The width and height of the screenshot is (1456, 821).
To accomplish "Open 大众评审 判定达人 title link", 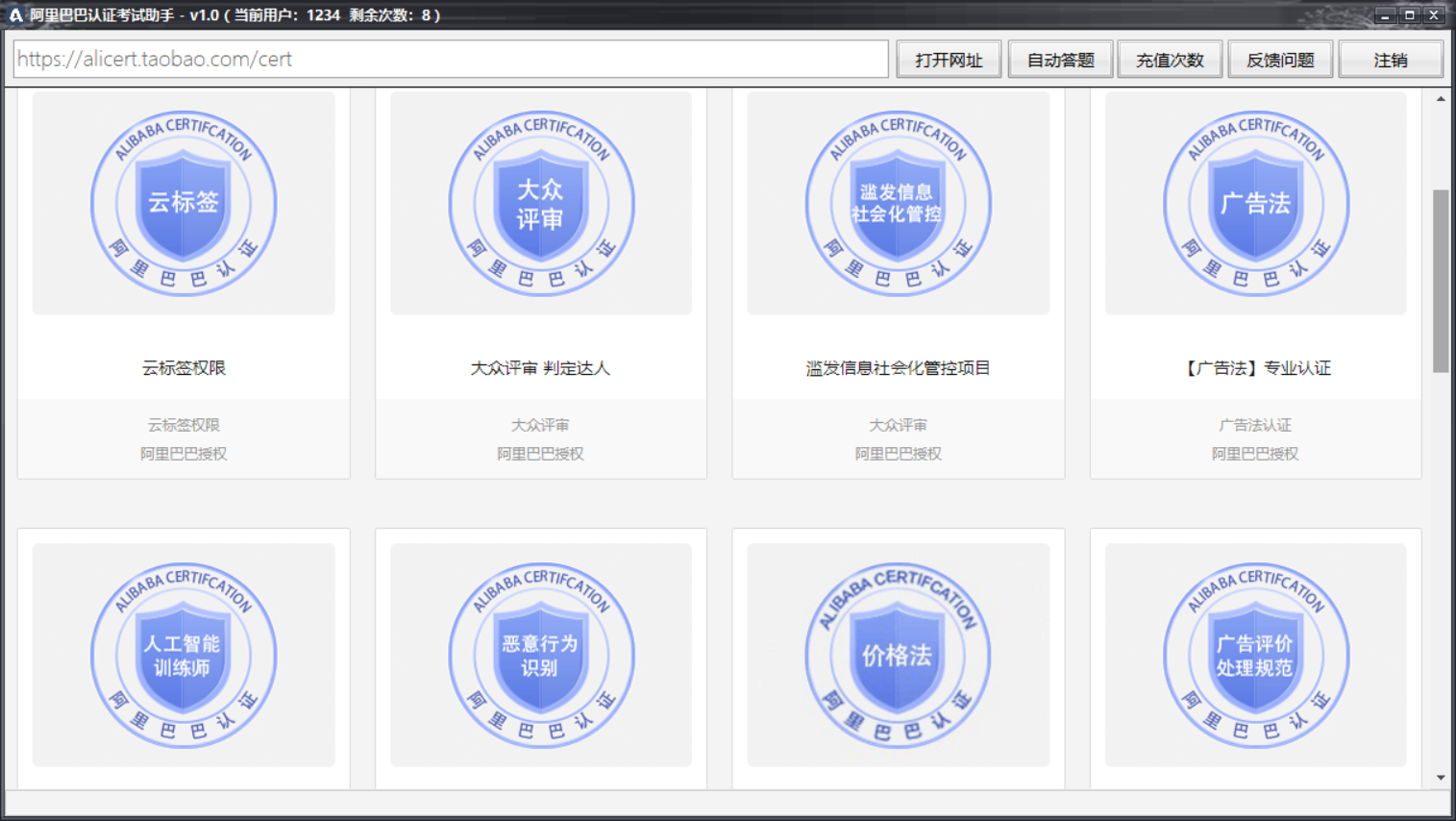I will pos(540,368).
